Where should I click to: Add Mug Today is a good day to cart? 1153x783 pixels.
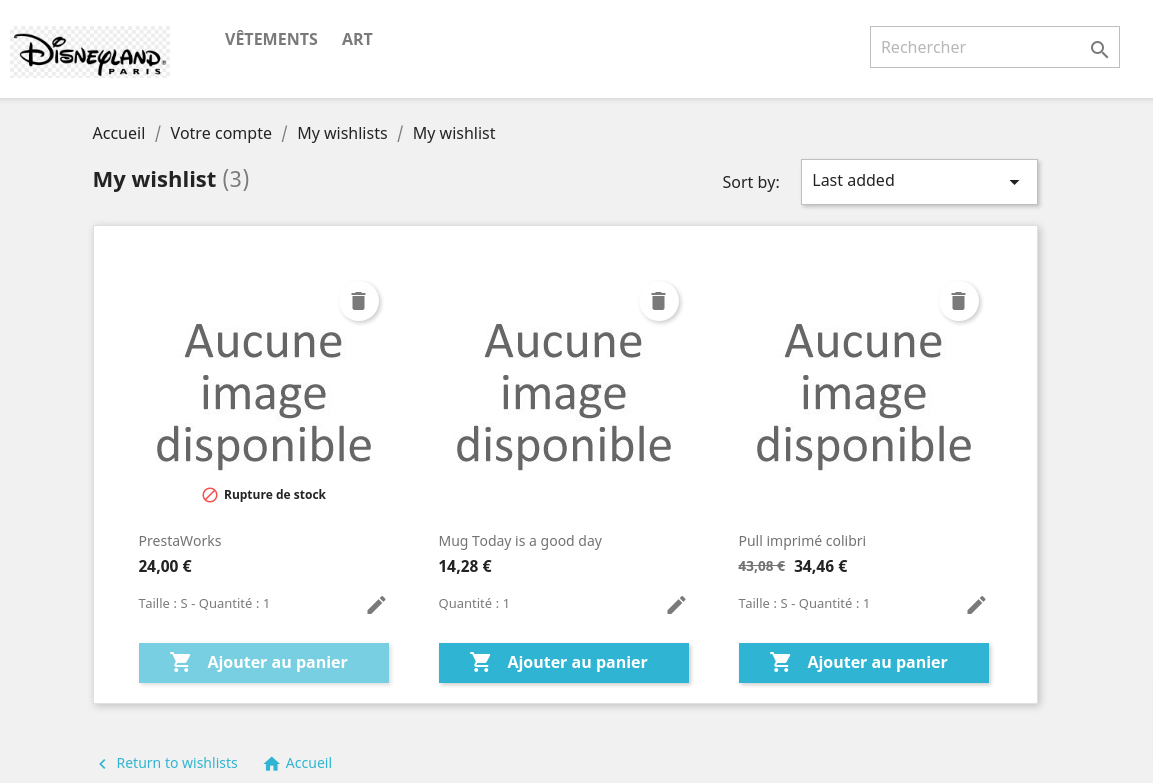[564, 662]
